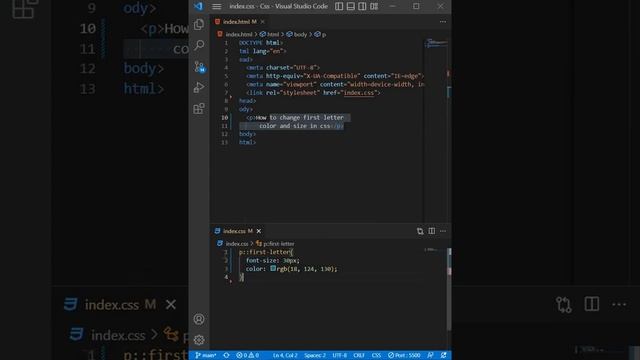Open More Actions for lower editor group

443,231
